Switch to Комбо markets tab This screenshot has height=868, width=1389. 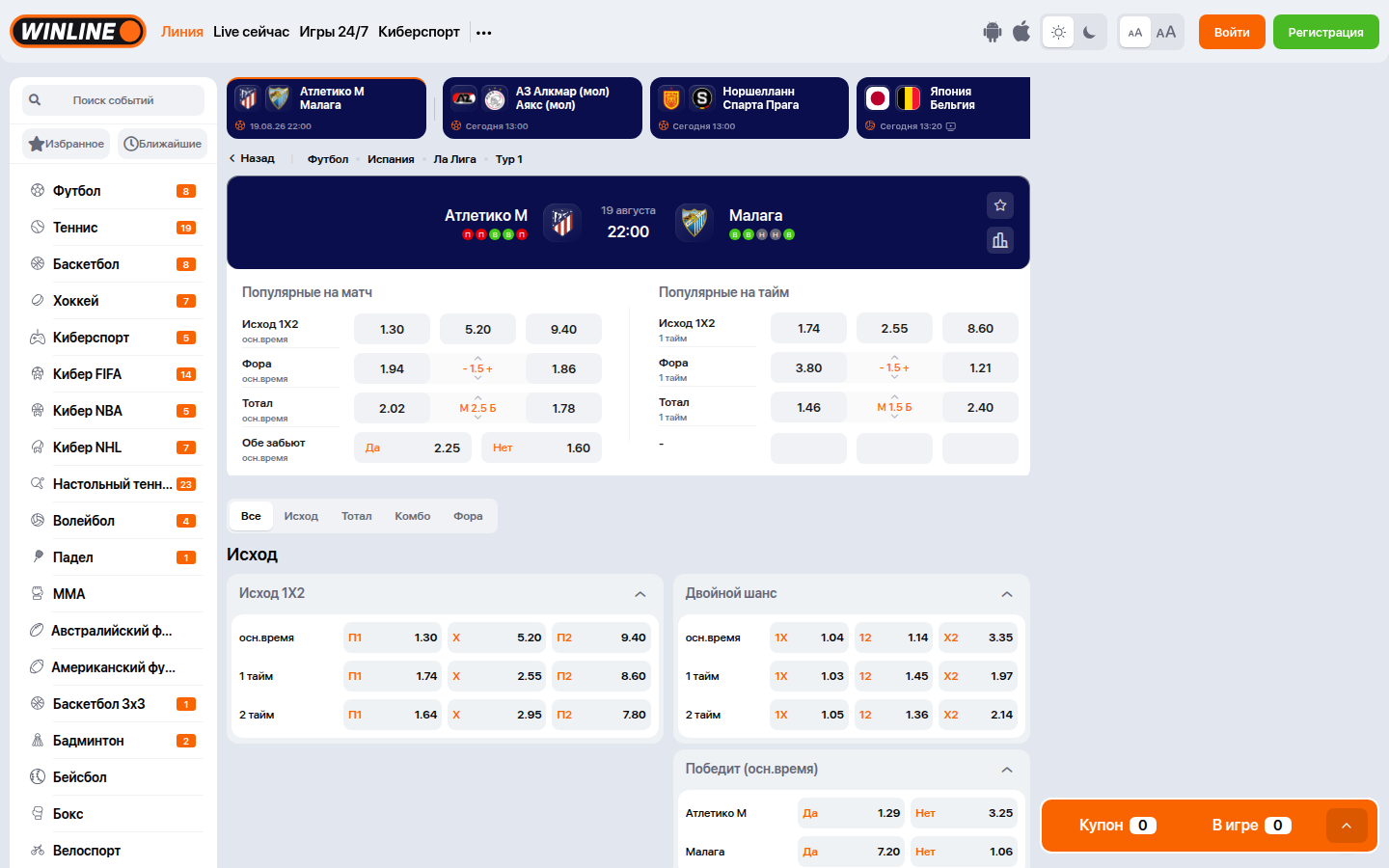coord(412,516)
